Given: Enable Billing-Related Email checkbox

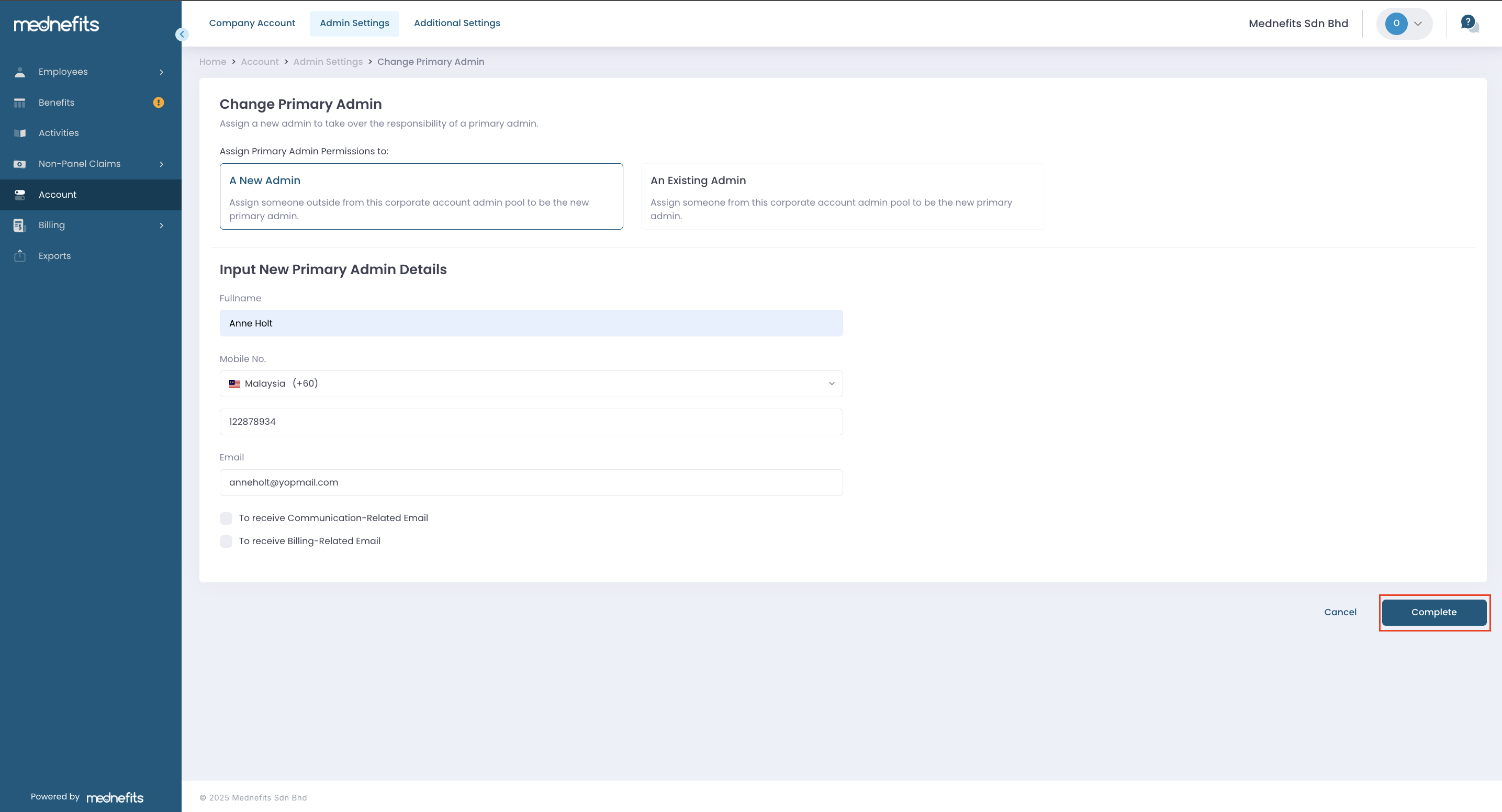Looking at the screenshot, I should 226,542.
